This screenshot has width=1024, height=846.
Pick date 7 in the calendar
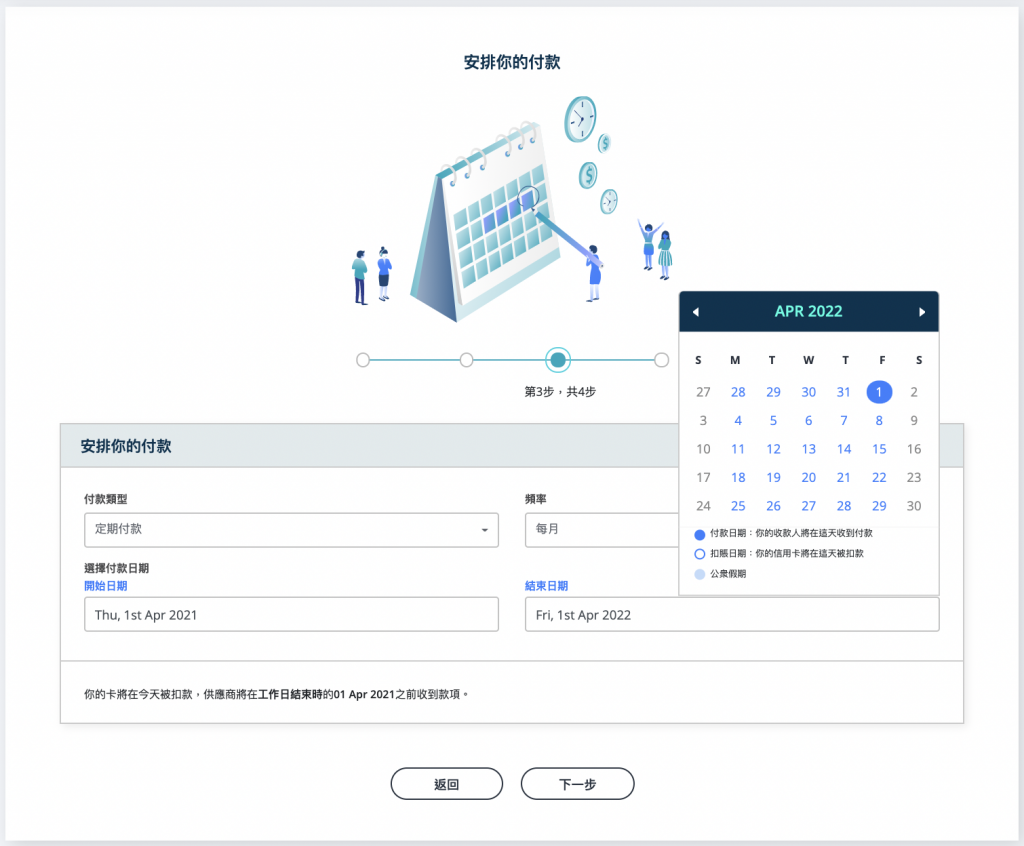click(844, 421)
